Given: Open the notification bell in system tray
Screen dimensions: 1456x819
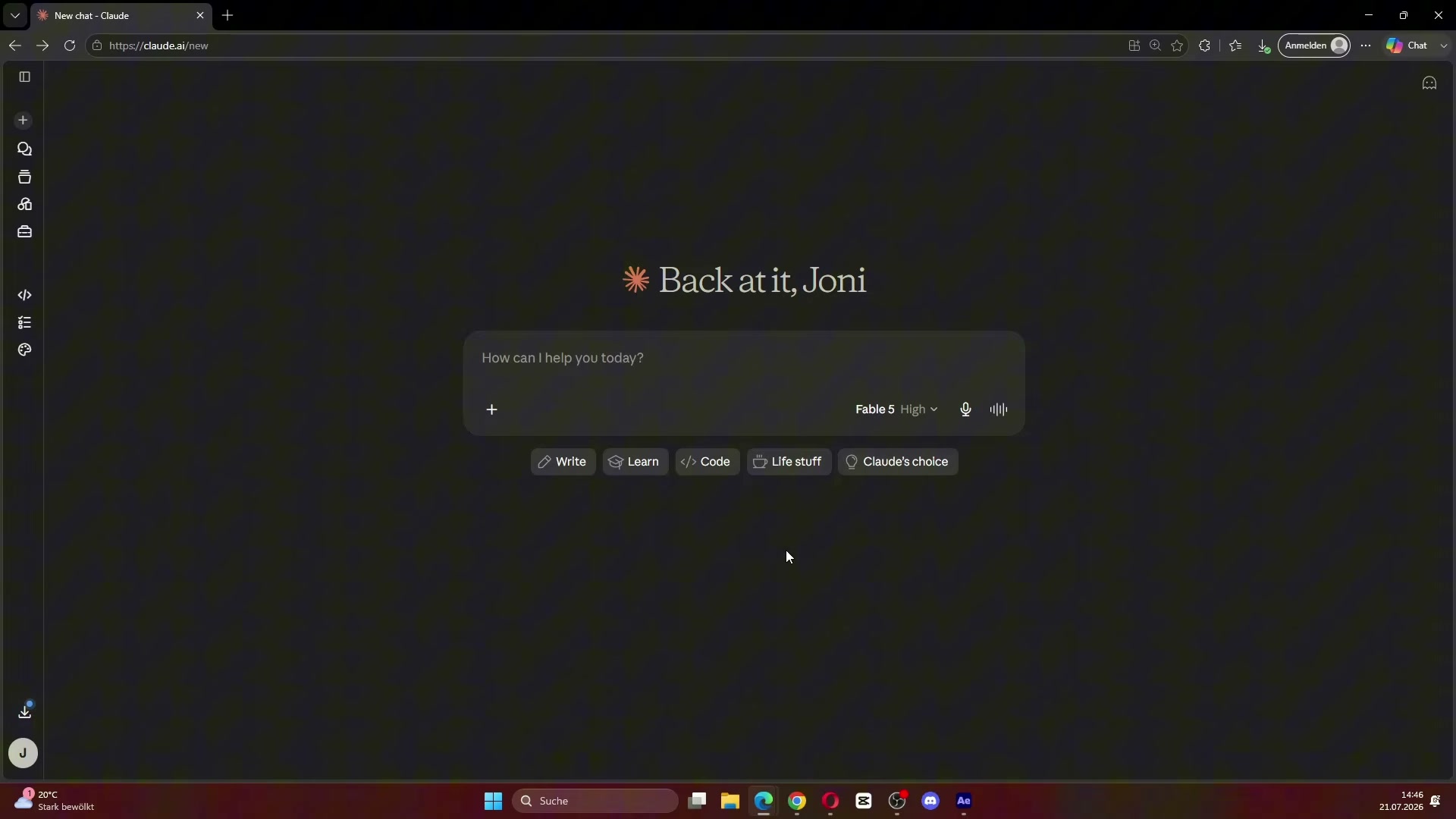Looking at the screenshot, I should point(1436,801).
